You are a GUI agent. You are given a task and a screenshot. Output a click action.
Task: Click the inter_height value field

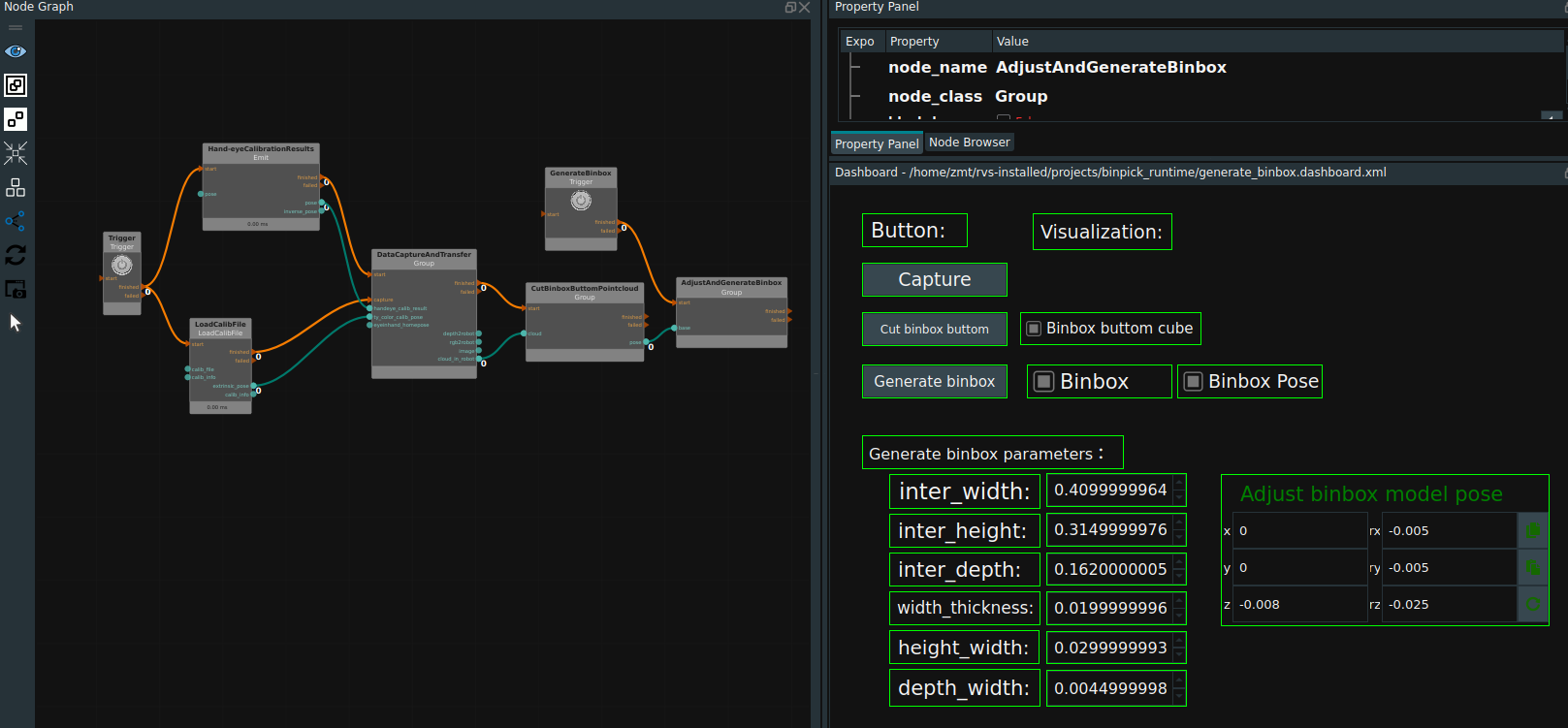point(1110,530)
